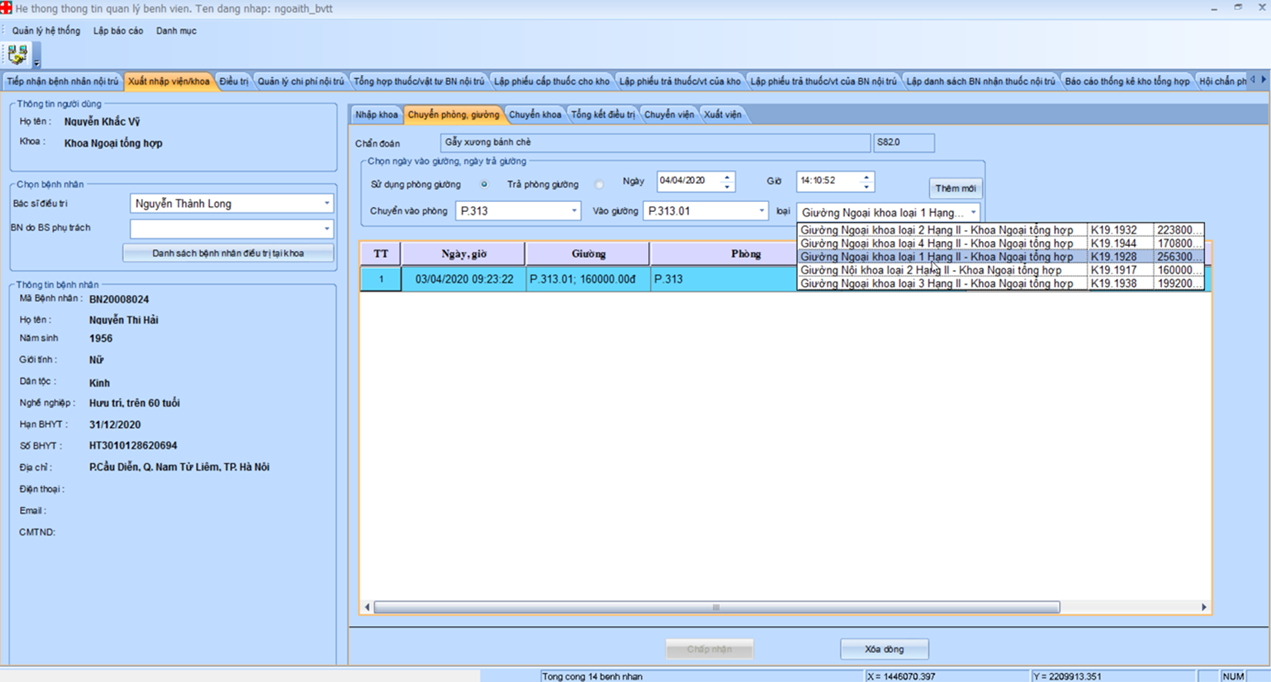Image resolution: width=1271 pixels, height=682 pixels.
Task: Select the 'Sử dụng phòng giường' radio button
Action: pos(484,184)
